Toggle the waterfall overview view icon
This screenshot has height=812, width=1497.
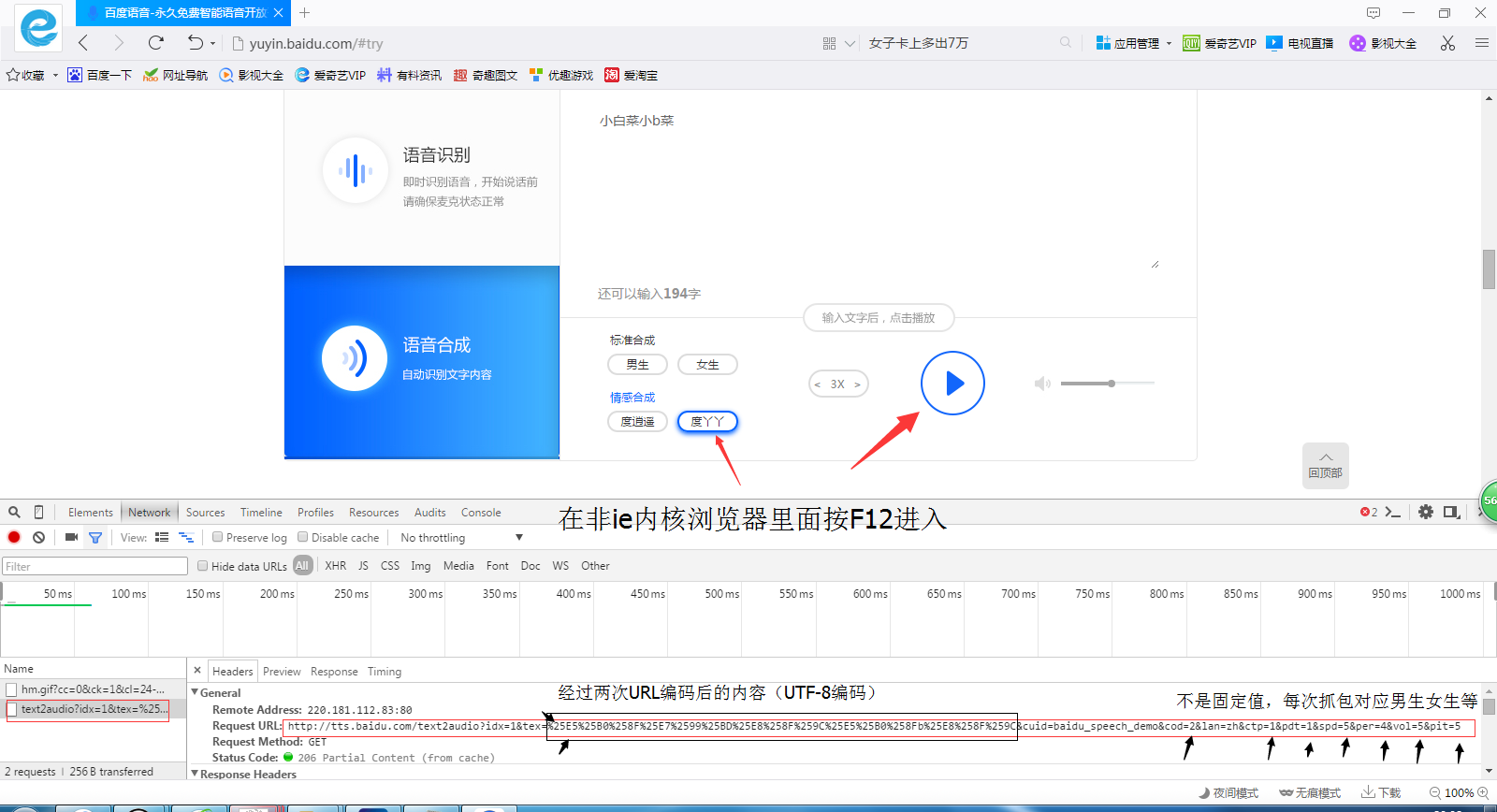click(x=186, y=537)
